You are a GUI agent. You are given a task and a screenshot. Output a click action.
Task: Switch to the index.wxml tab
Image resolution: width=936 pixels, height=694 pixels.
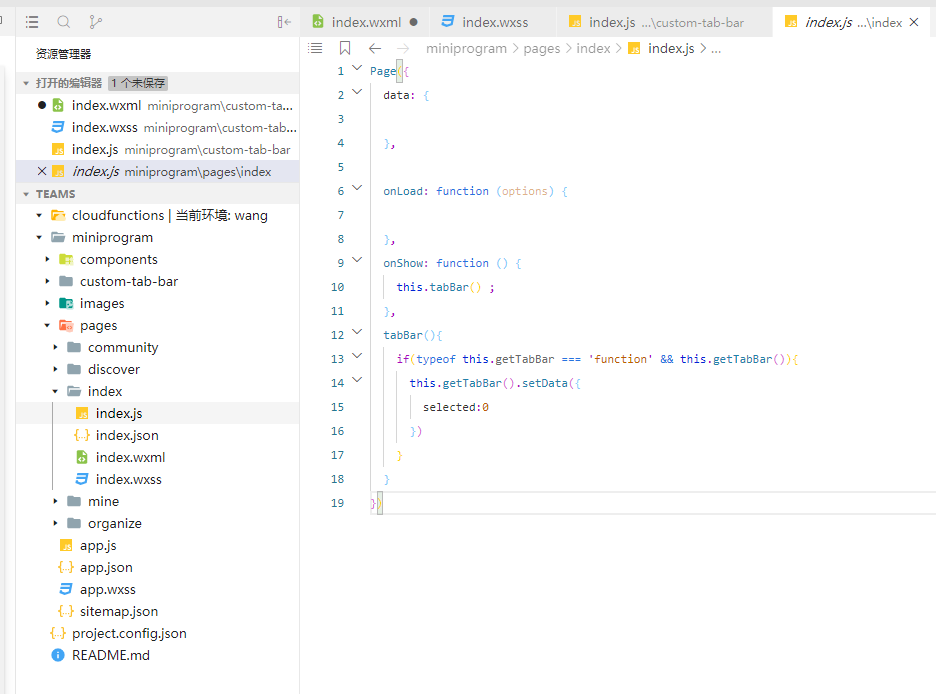click(365, 22)
